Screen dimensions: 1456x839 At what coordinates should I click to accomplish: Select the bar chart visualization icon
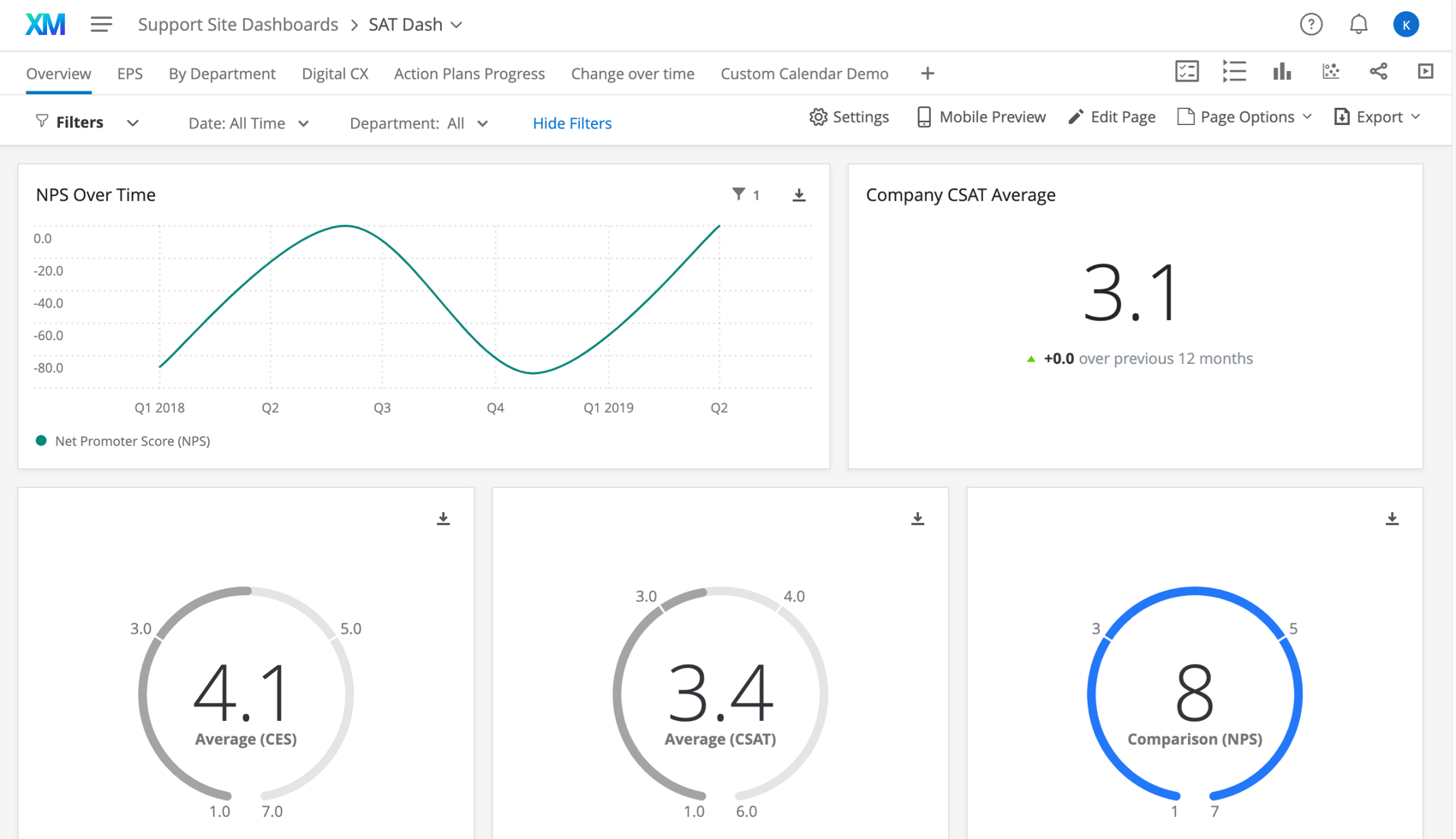click(1282, 72)
